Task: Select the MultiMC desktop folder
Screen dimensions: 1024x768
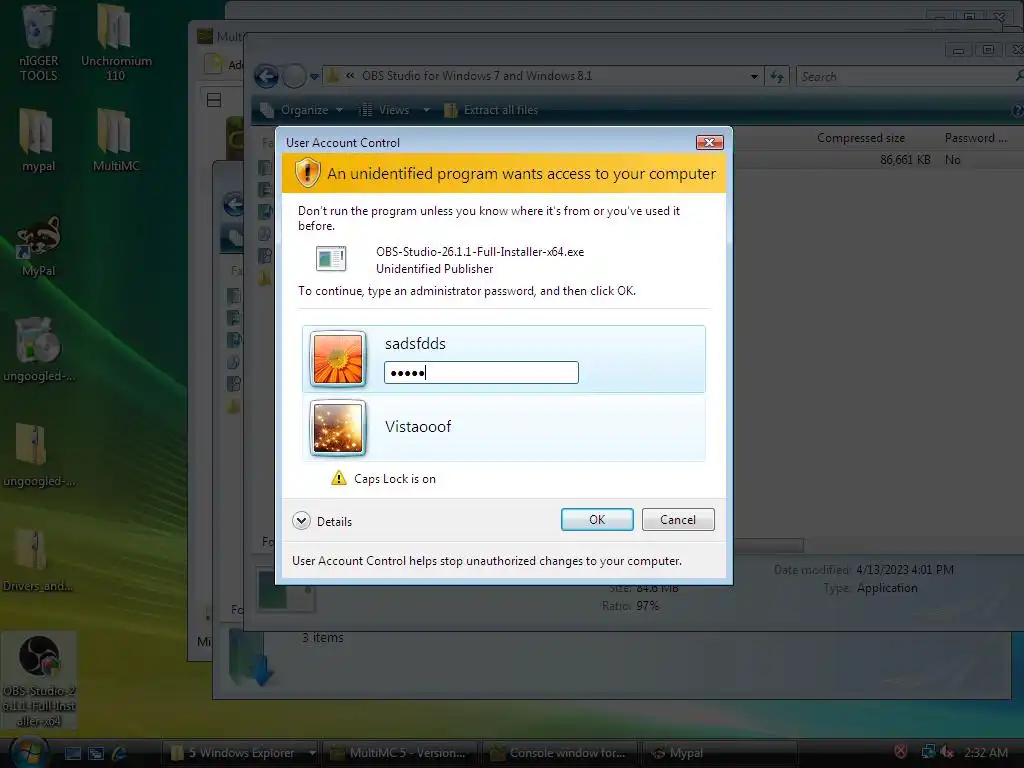Action: point(116,140)
